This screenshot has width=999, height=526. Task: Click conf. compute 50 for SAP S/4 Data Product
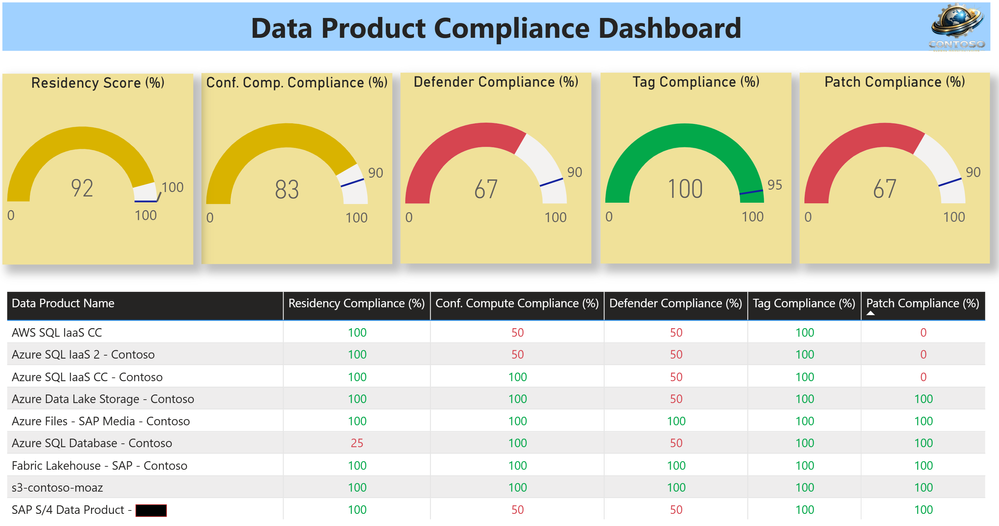(x=517, y=510)
